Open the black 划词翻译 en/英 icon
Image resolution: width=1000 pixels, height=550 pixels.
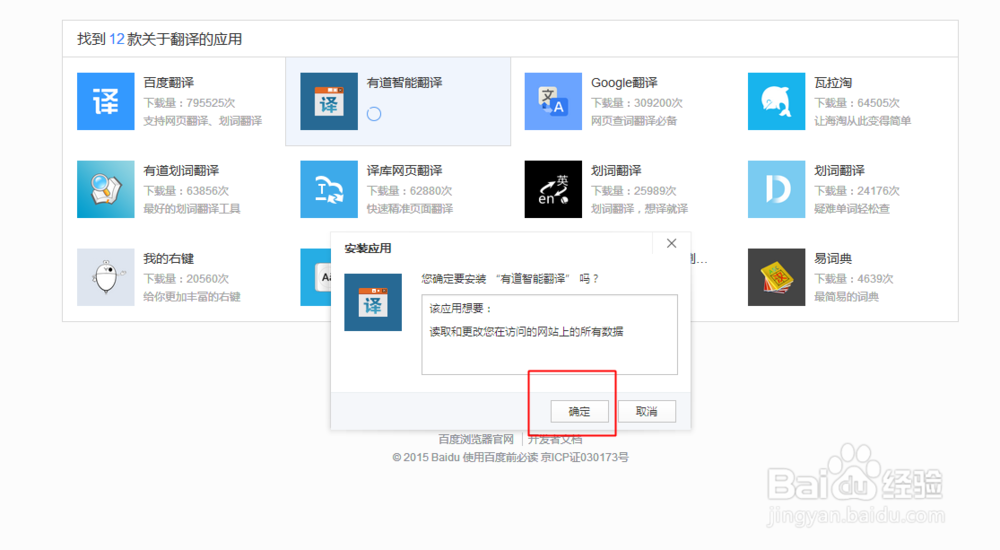(553, 190)
